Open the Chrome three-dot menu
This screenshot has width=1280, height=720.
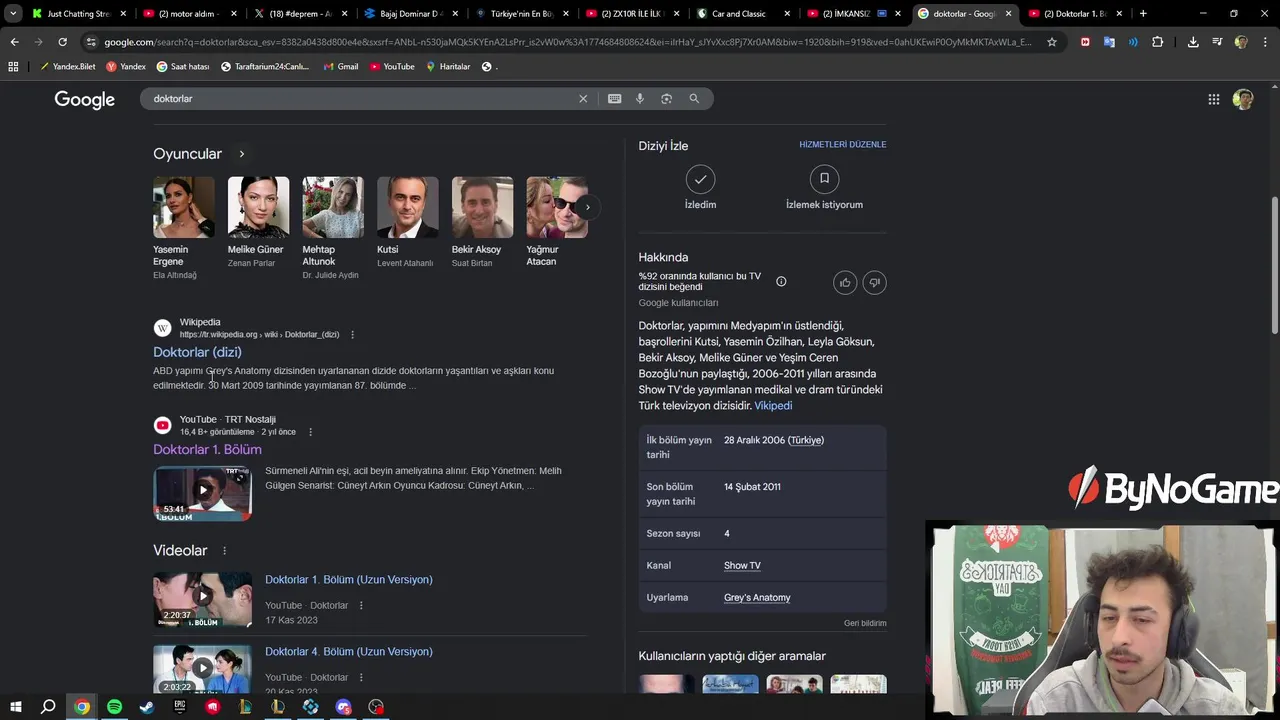point(1265,42)
